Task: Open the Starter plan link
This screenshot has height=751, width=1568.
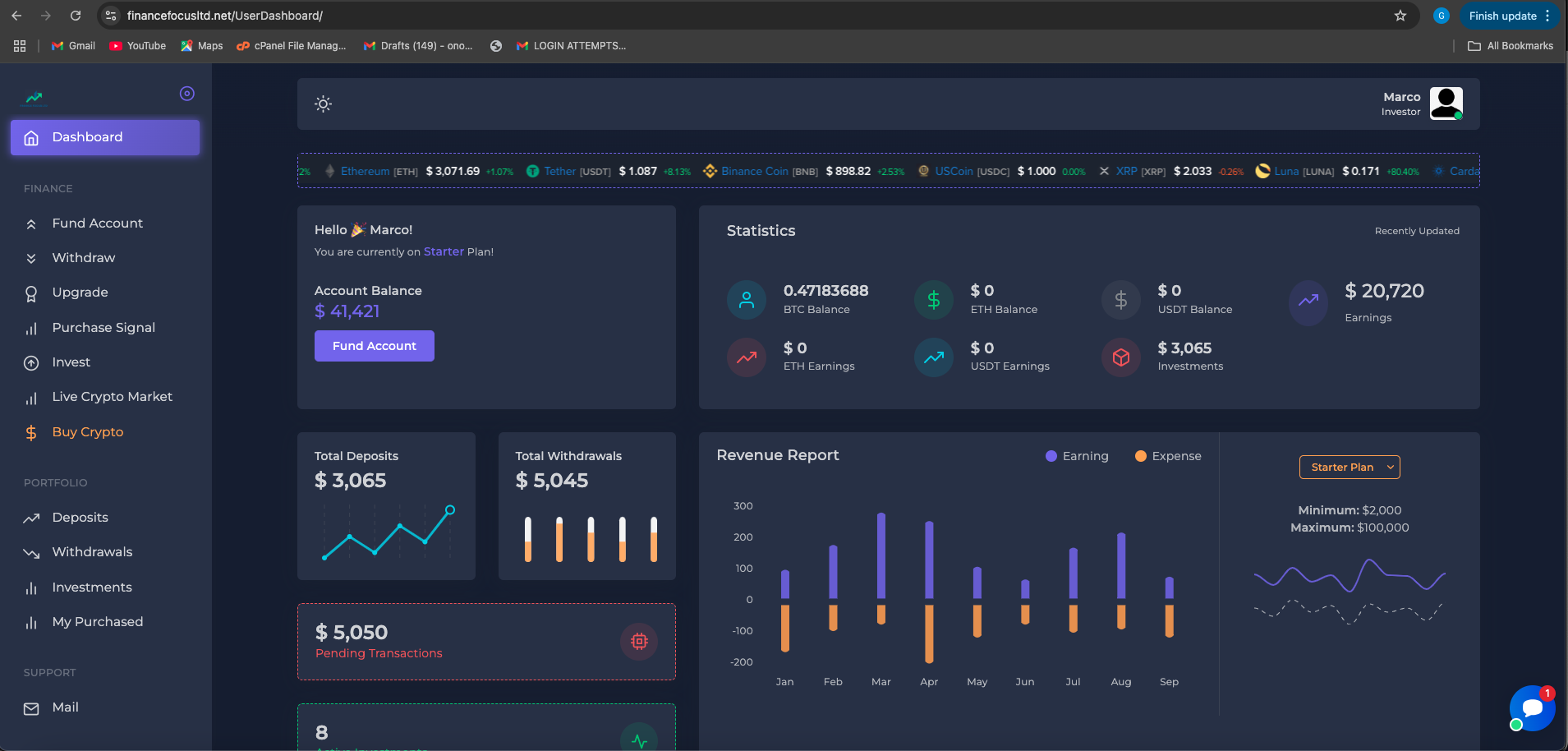Action: coord(444,251)
